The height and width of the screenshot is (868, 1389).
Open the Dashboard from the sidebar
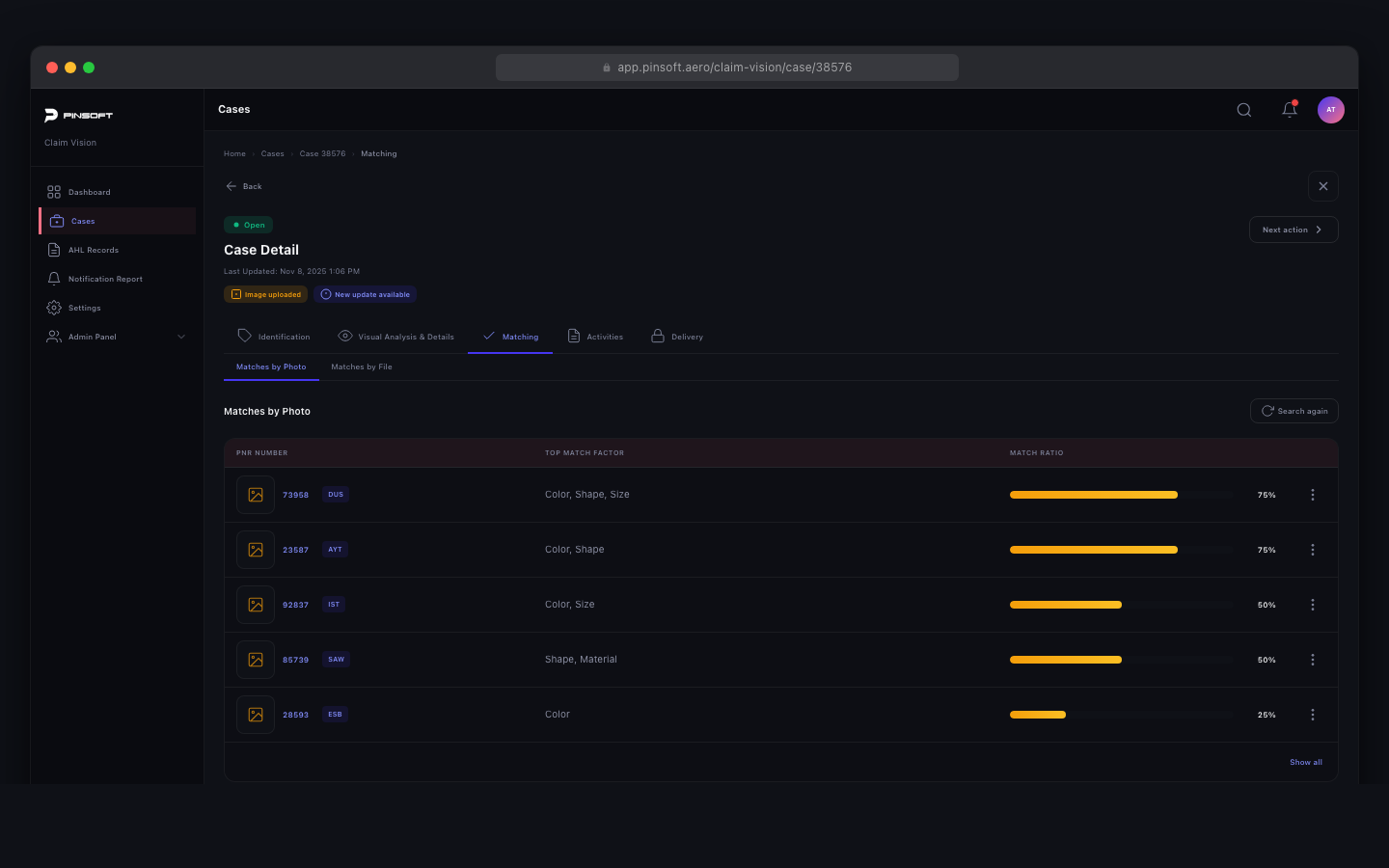(x=90, y=192)
